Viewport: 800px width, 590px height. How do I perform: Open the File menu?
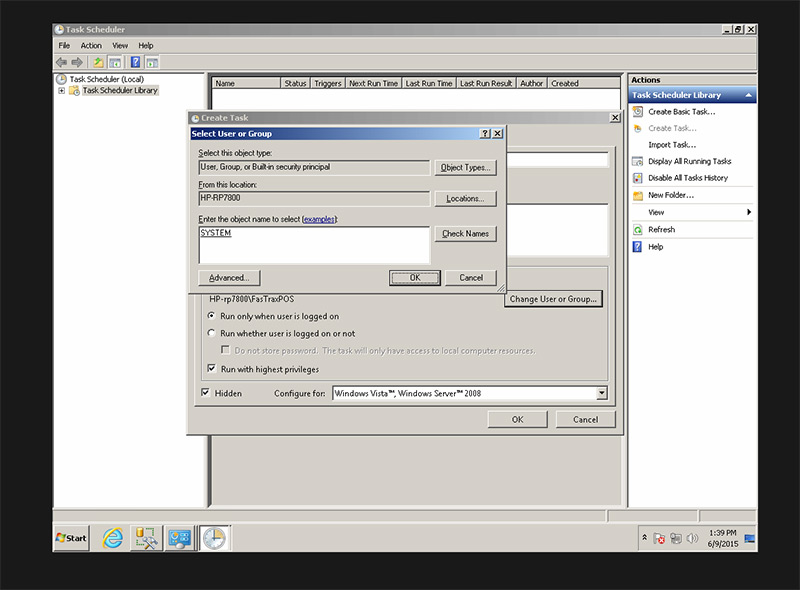64,45
